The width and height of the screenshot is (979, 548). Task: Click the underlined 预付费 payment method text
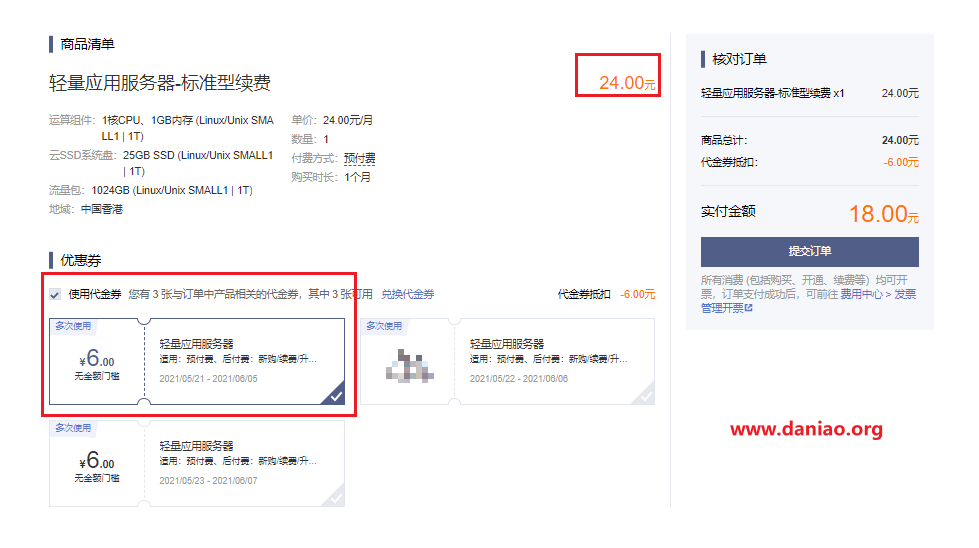359,159
